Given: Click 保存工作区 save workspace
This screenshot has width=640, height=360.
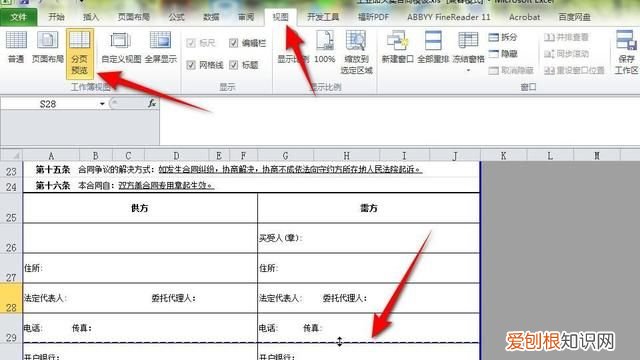Looking at the screenshot, I should point(627,52).
